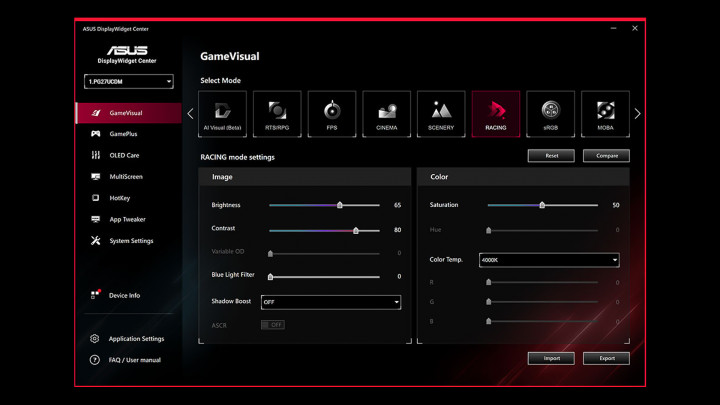This screenshot has width=720, height=405.
Task: Show more modes with right arrow
Action: tap(637, 113)
